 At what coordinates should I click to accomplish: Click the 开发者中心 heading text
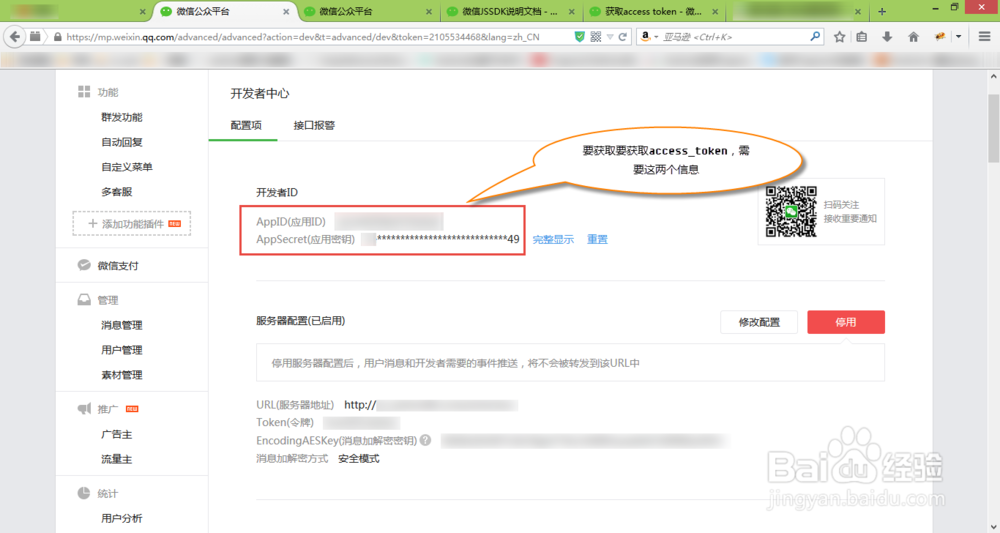pyautogui.click(x=260, y=94)
